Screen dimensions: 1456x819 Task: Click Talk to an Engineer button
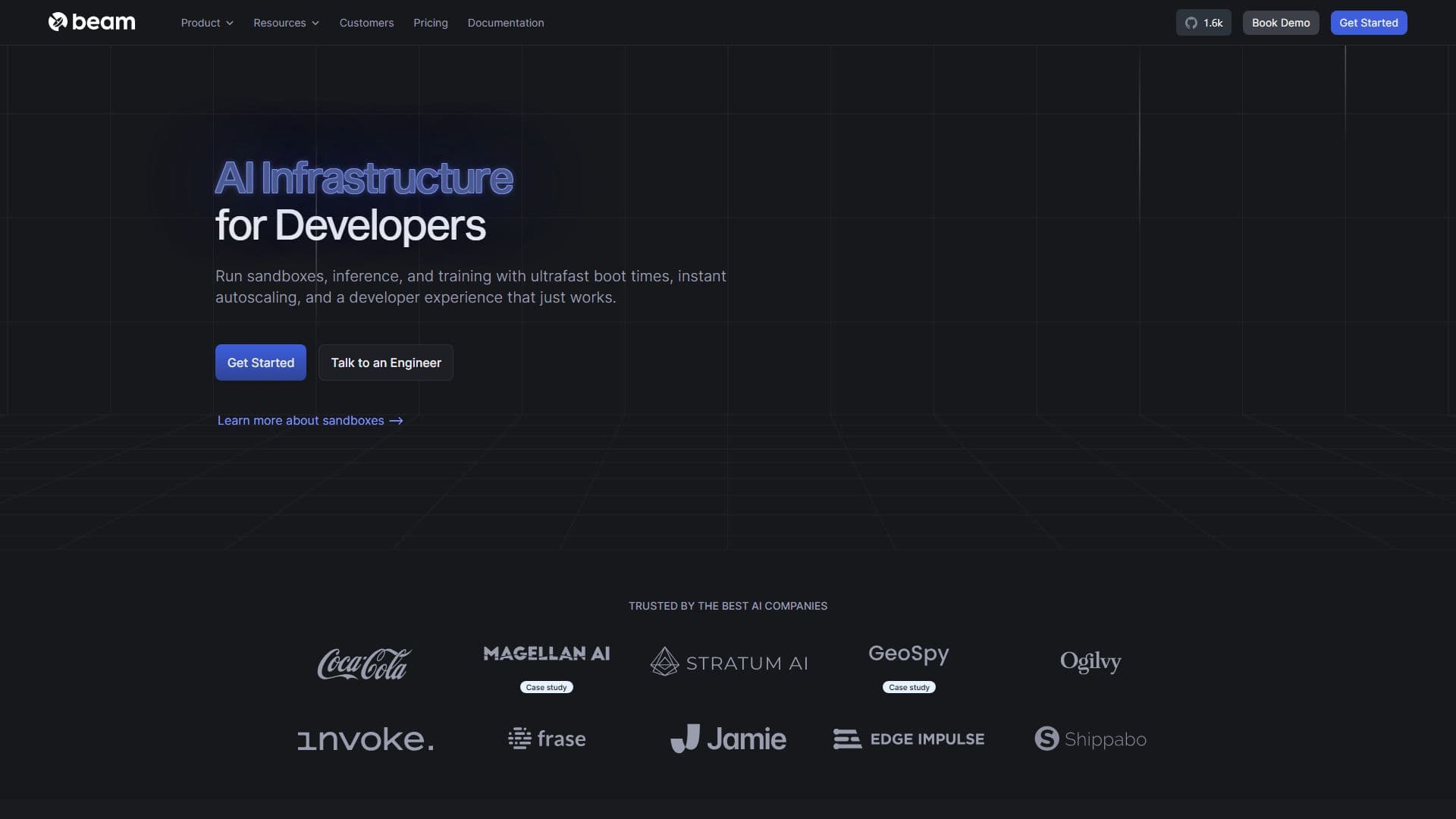(x=385, y=362)
